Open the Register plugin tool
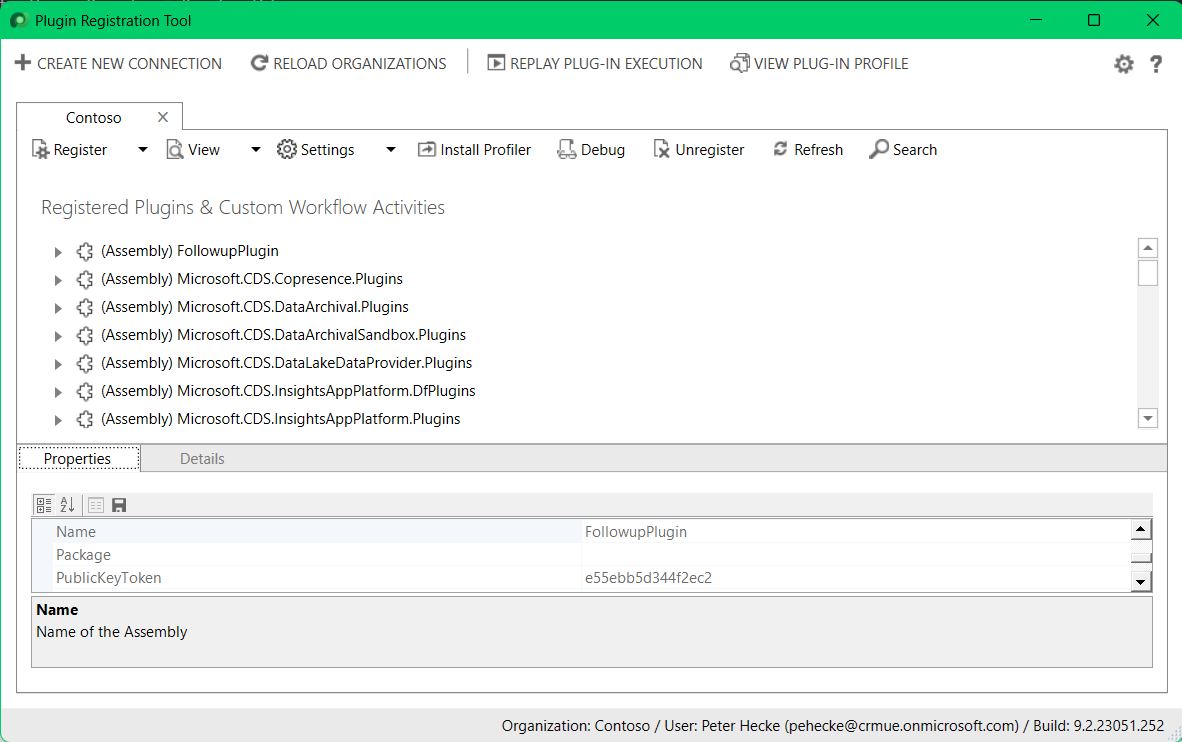Image resolution: width=1182 pixels, height=742 pixels. [70, 149]
